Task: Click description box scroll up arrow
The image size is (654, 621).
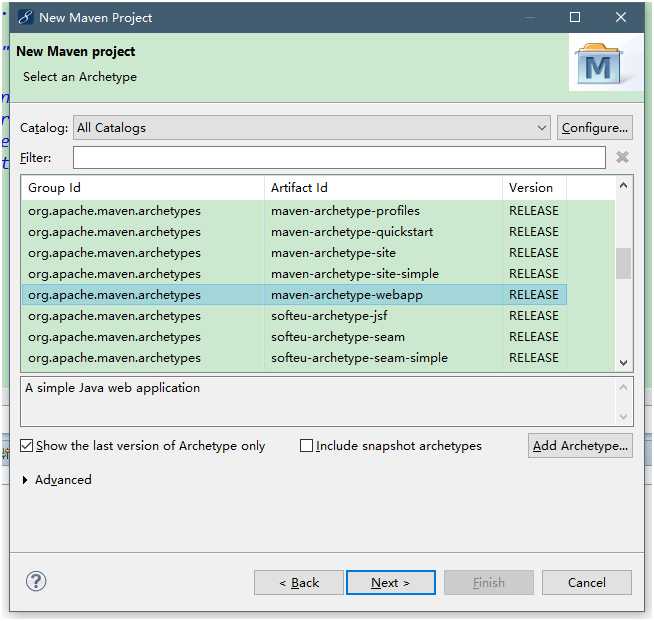Action: point(624,388)
